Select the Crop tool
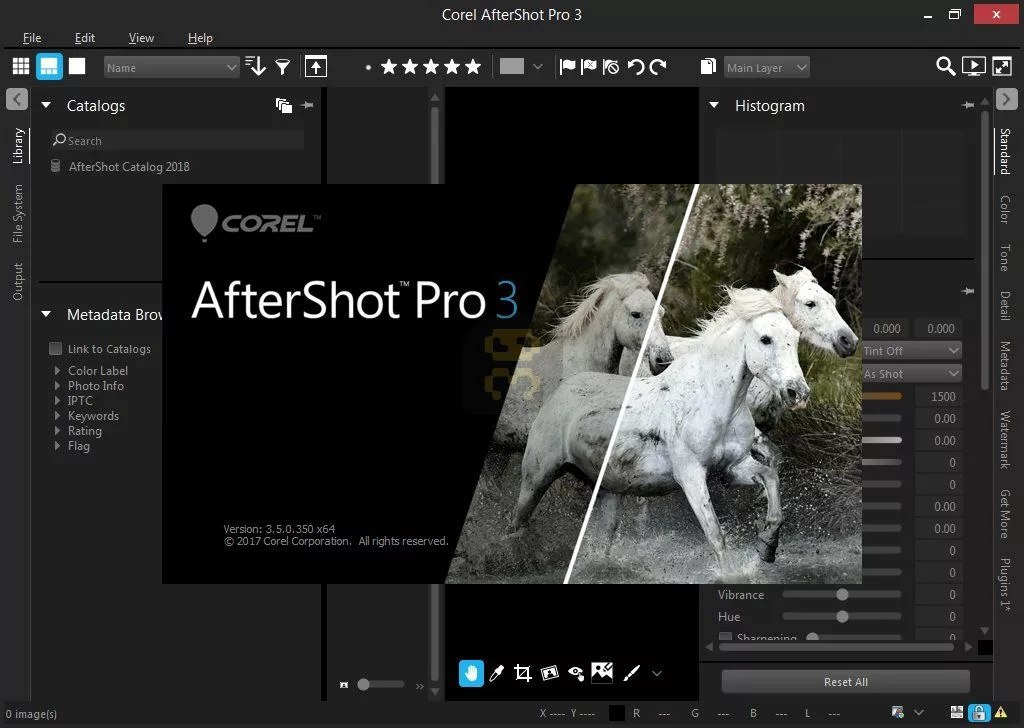The height and width of the screenshot is (728, 1024). [522, 673]
